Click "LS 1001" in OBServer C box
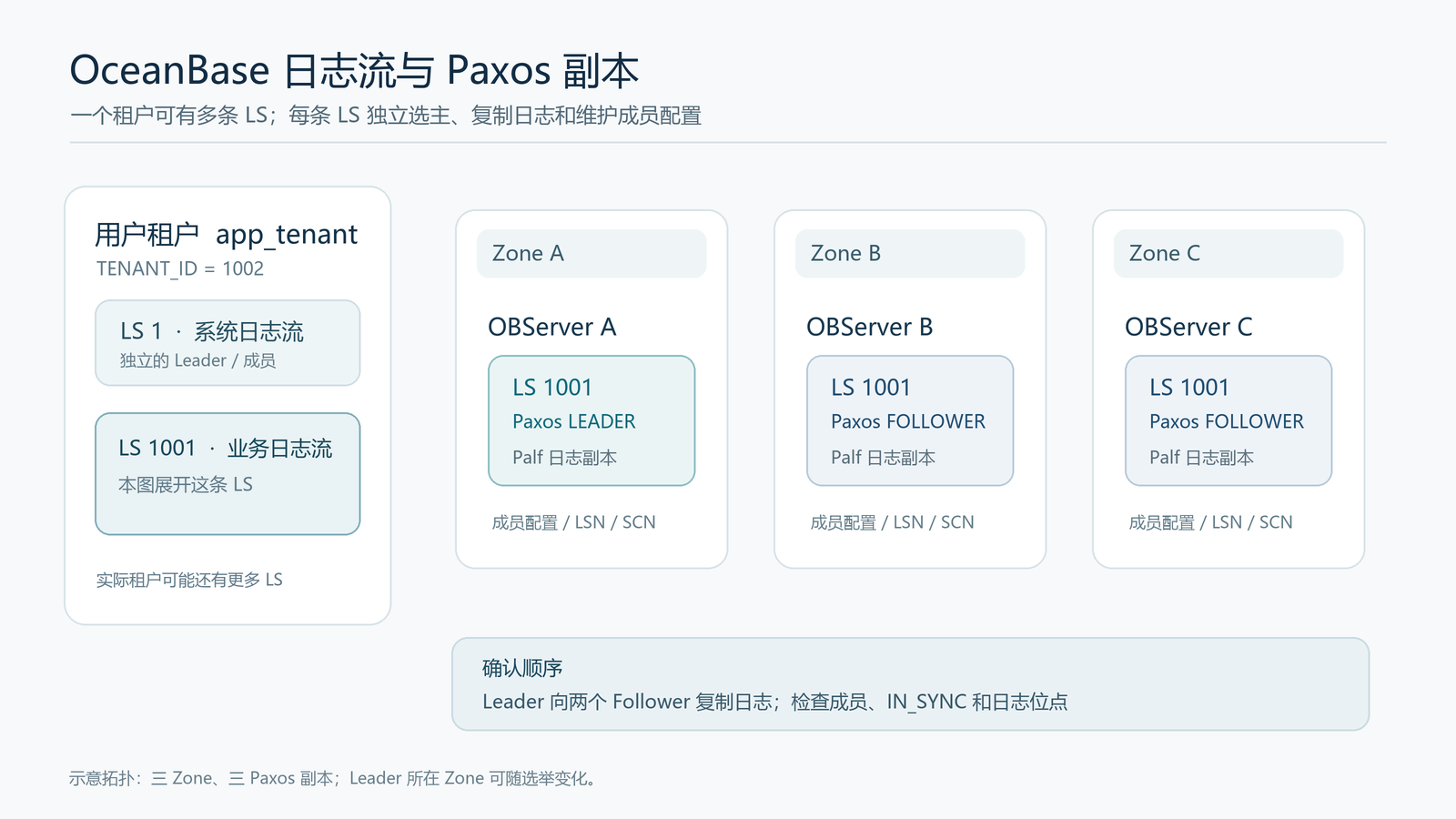The width and height of the screenshot is (1456, 819). [x=1189, y=388]
